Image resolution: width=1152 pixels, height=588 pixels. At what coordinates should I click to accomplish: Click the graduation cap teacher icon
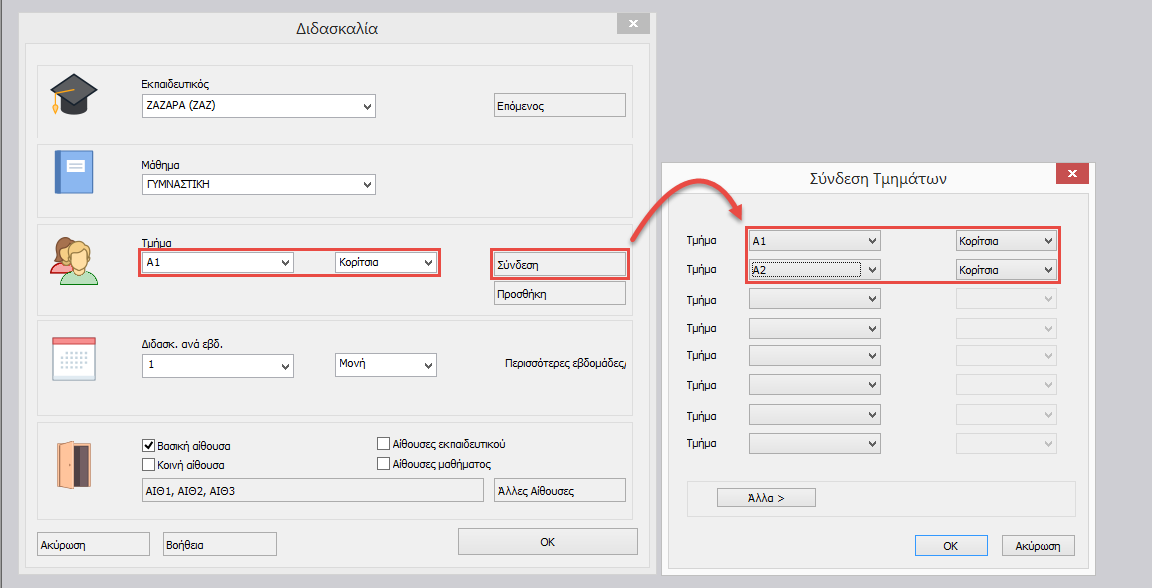(68, 95)
